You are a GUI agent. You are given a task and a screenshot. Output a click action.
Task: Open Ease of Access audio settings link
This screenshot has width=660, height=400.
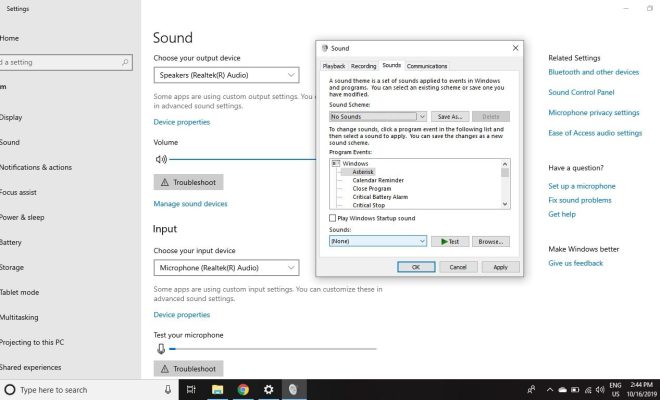(595, 133)
